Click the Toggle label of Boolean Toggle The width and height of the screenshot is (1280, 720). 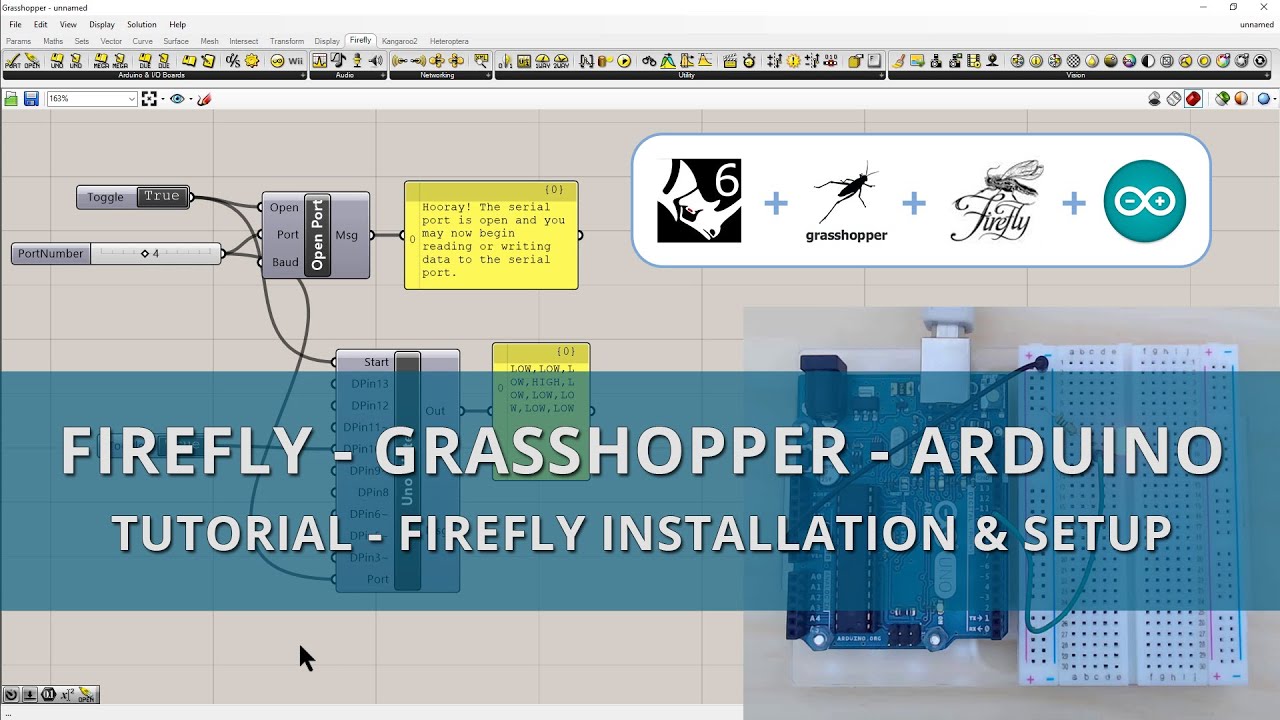[x=105, y=197]
